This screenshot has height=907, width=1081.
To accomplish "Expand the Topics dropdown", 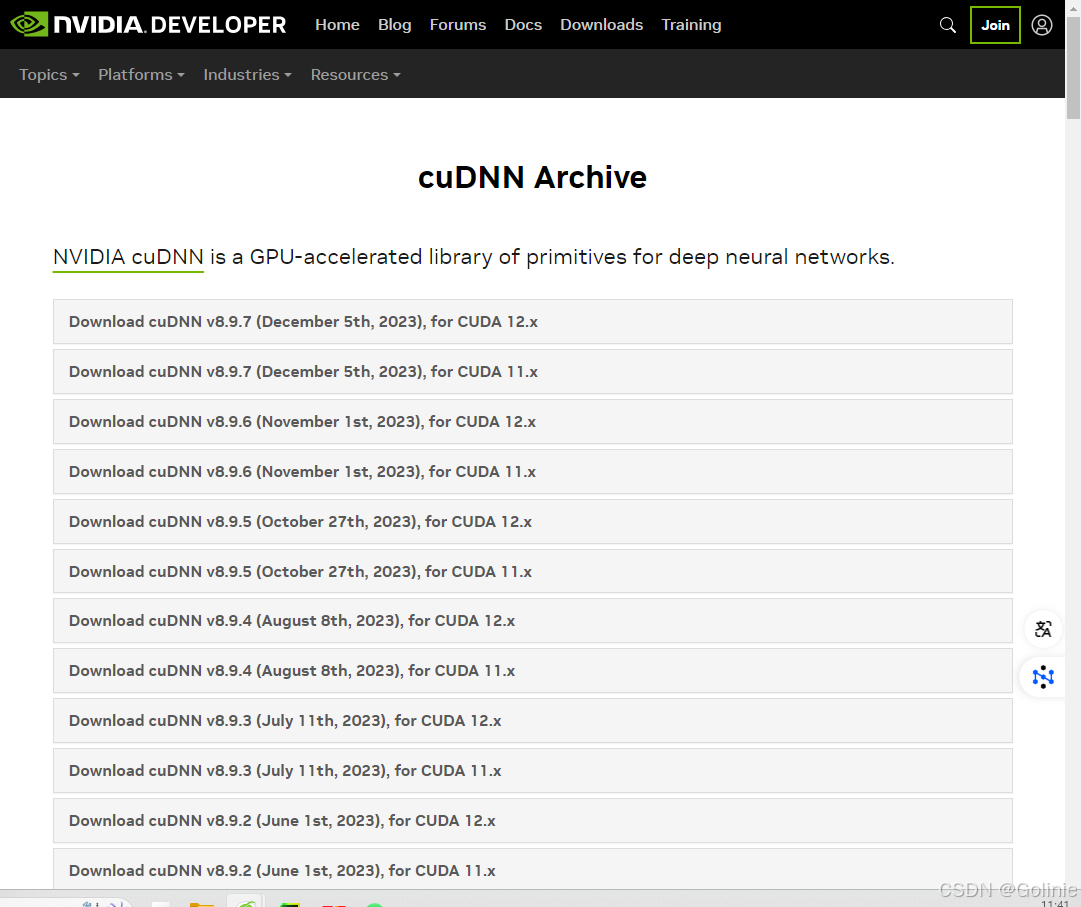I will [49, 74].
